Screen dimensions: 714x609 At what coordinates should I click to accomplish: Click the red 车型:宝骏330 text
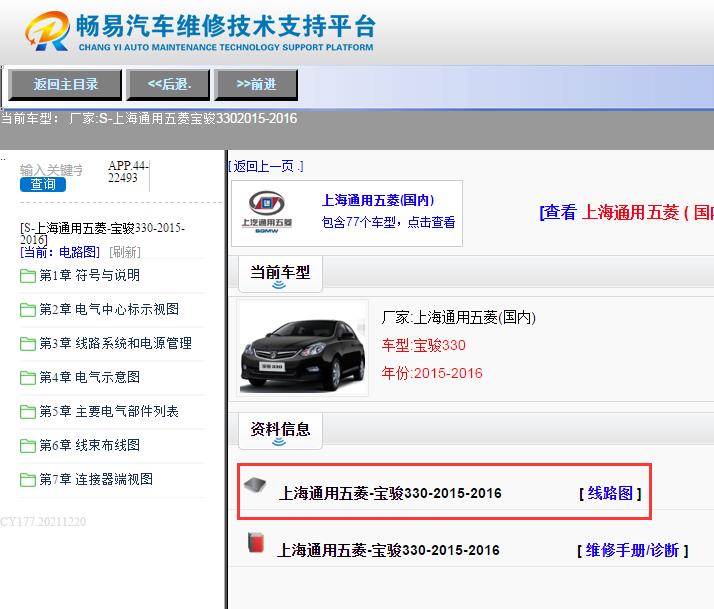423,345
